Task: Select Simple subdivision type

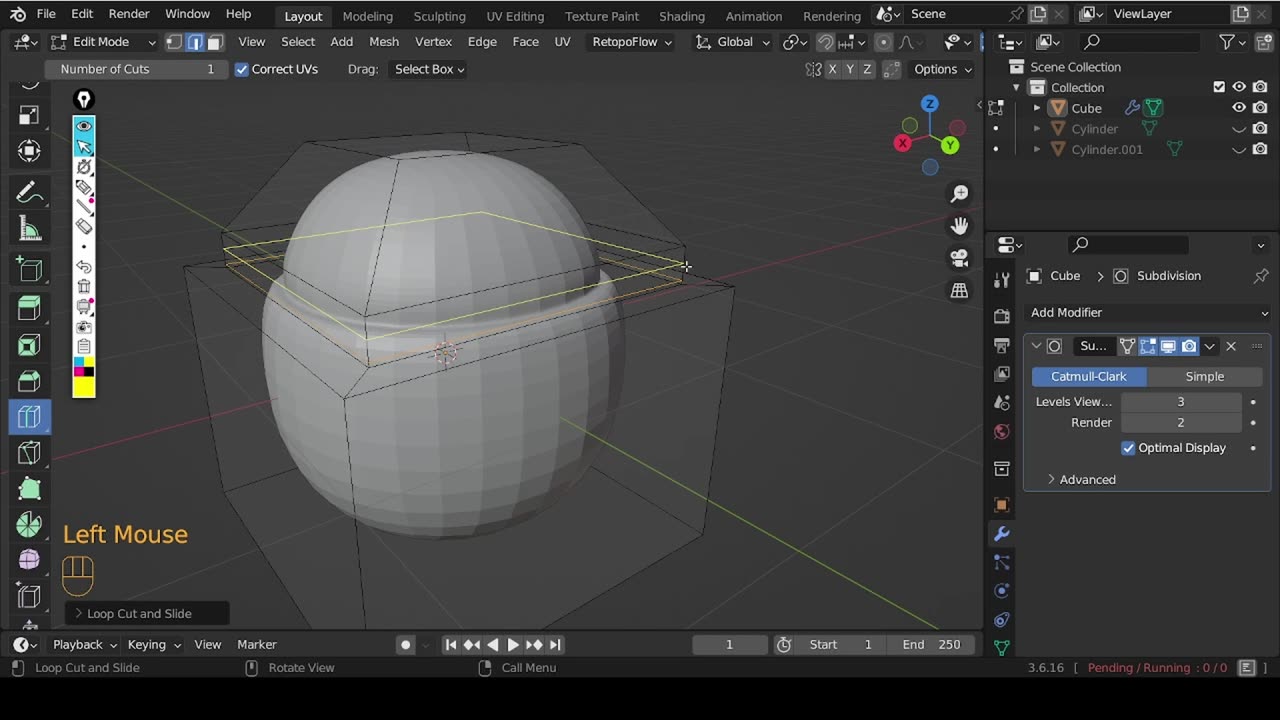Action: coord(1204,377)
